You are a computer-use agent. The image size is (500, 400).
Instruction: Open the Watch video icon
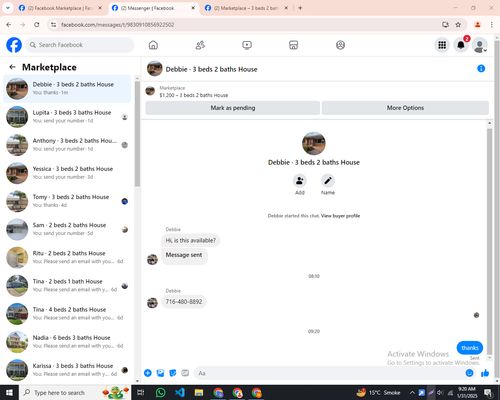pos(247,45)
